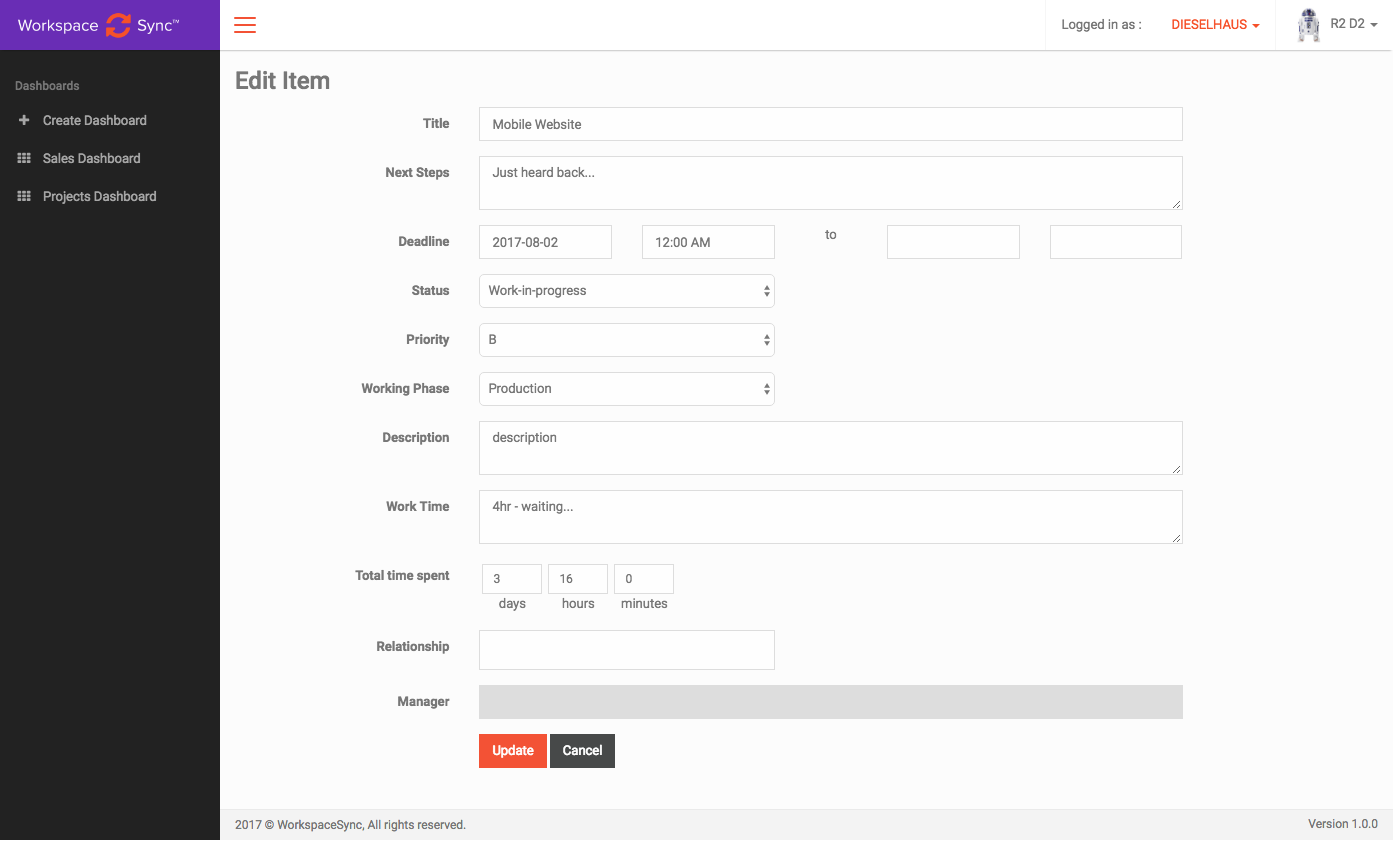Screen dimensions: 1393x863
Task: Click the hamburger menu icon
Action: point(245,25)
